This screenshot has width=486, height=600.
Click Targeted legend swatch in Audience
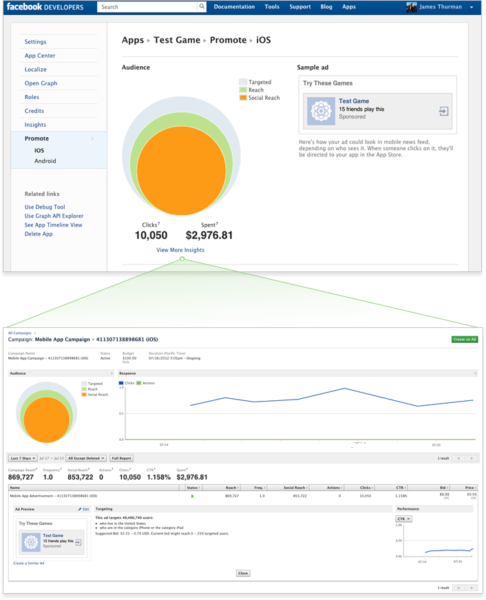(243, 82)
